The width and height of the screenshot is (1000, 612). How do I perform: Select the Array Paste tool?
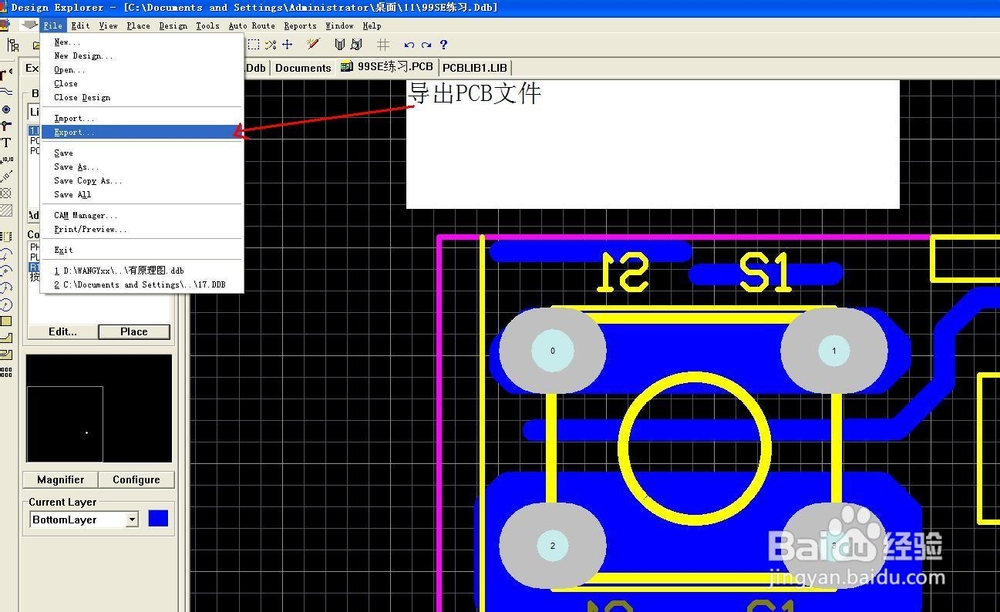pos(6,372)
